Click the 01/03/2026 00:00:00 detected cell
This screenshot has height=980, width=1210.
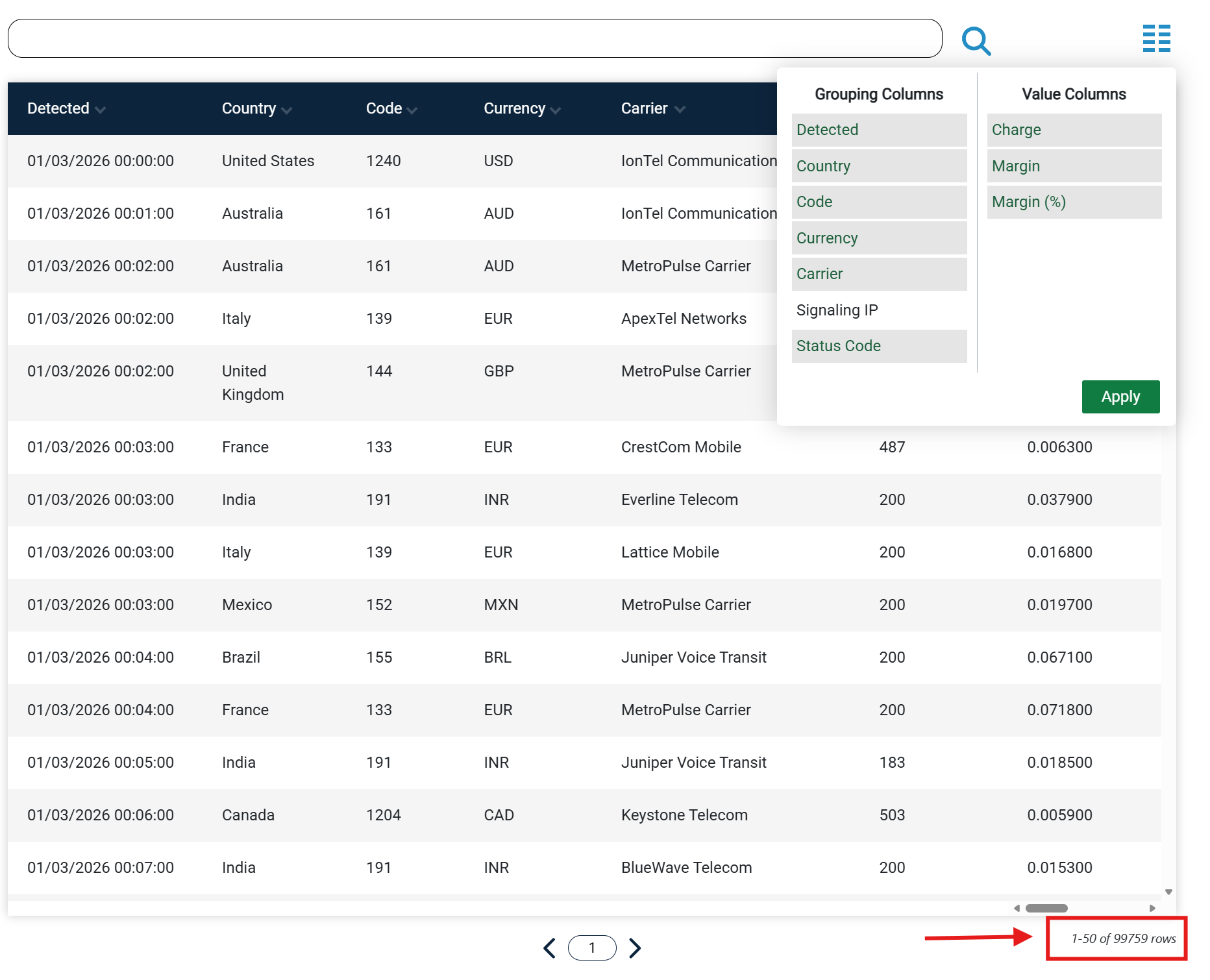pos(101,161)
